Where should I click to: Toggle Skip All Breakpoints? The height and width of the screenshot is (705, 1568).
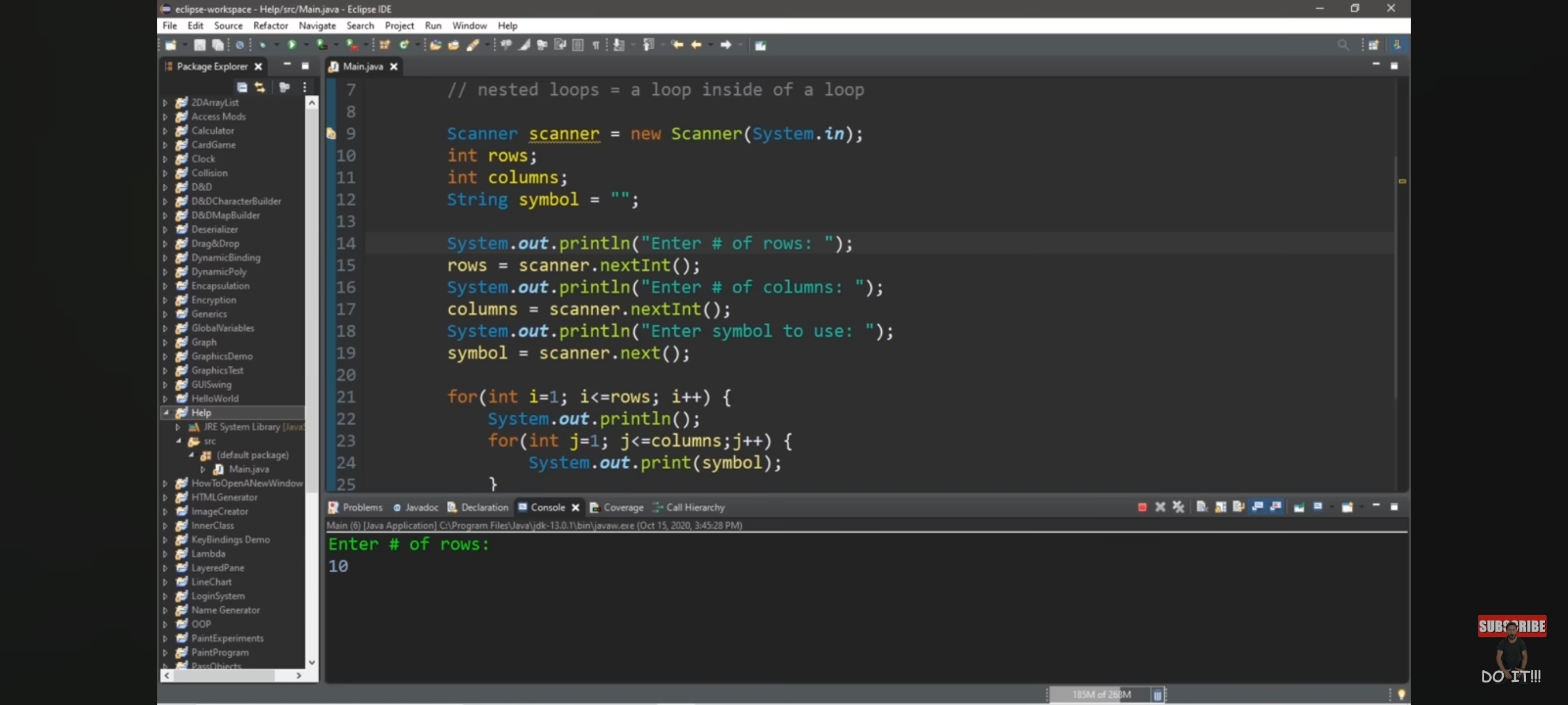coord(240,45)
